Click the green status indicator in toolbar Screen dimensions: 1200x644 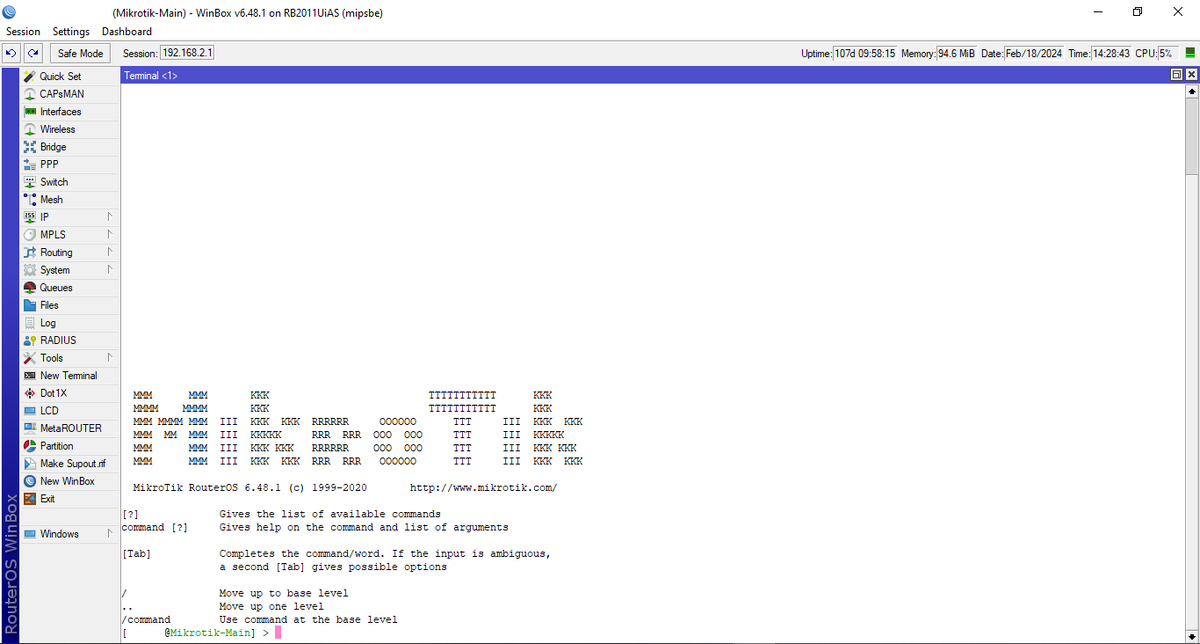[x=1190, y=53]
